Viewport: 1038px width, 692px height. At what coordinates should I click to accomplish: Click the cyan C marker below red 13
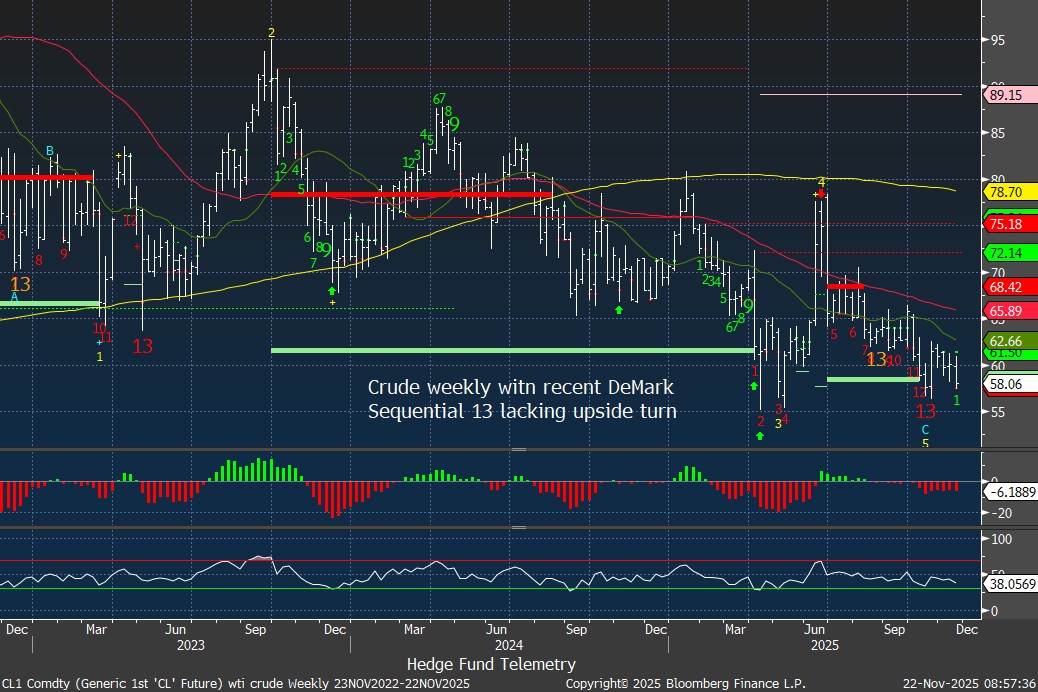point(925,429)
